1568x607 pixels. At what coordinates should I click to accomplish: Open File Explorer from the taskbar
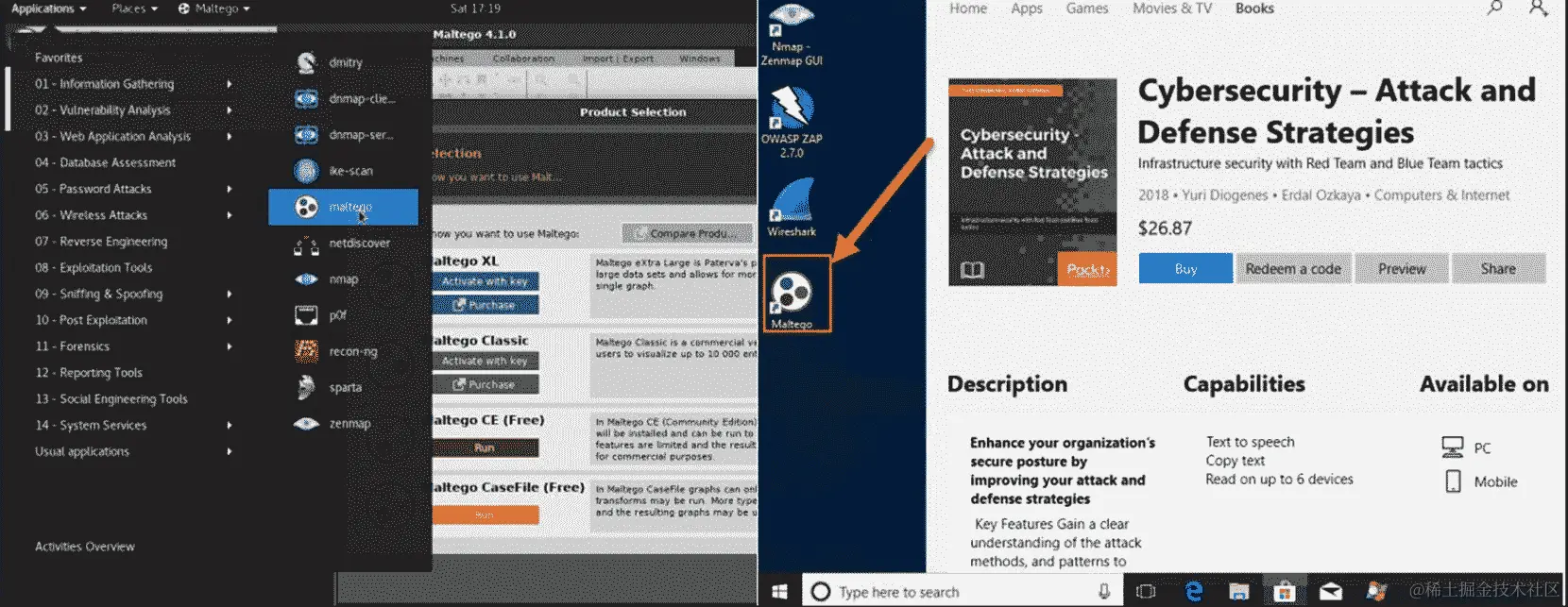pos(1239,591)
